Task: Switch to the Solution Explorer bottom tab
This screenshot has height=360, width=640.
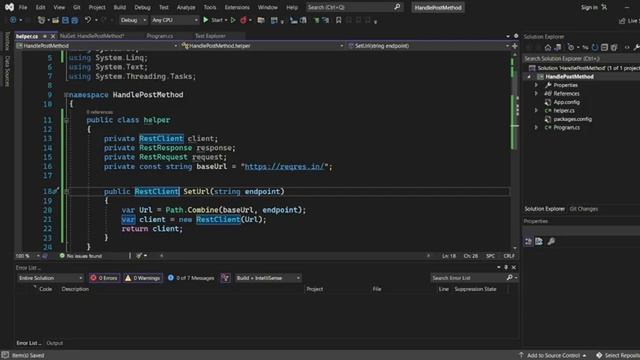Action: click(x=544, y=209)
